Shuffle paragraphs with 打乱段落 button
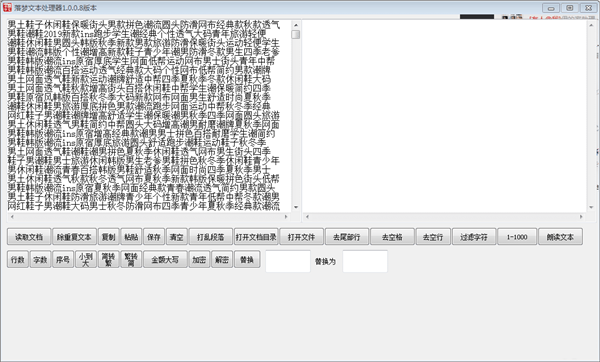This screenshot has height=362, width=600. pyautogui.click(x=210, y=237)
